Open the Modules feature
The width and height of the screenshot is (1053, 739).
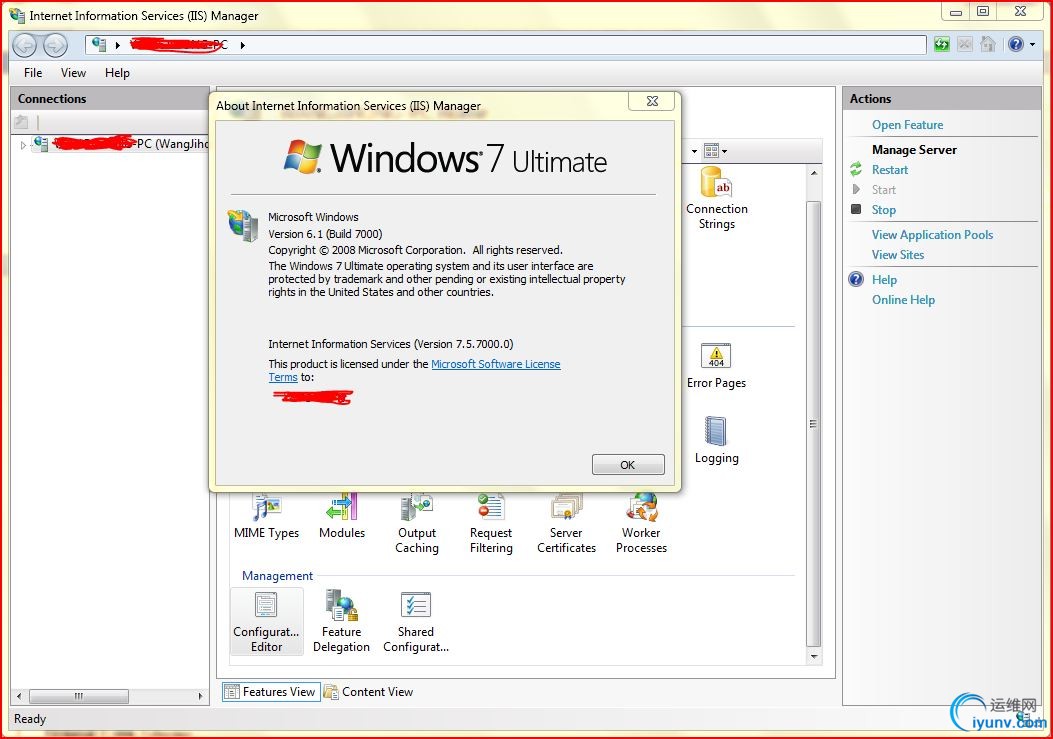point(342,517)
